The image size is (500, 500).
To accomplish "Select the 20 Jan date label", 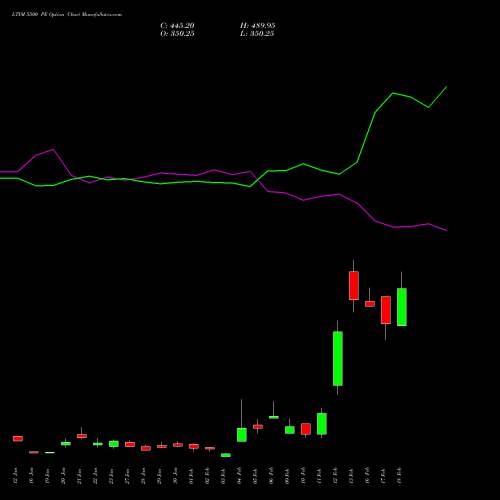I will pos(63,476).
